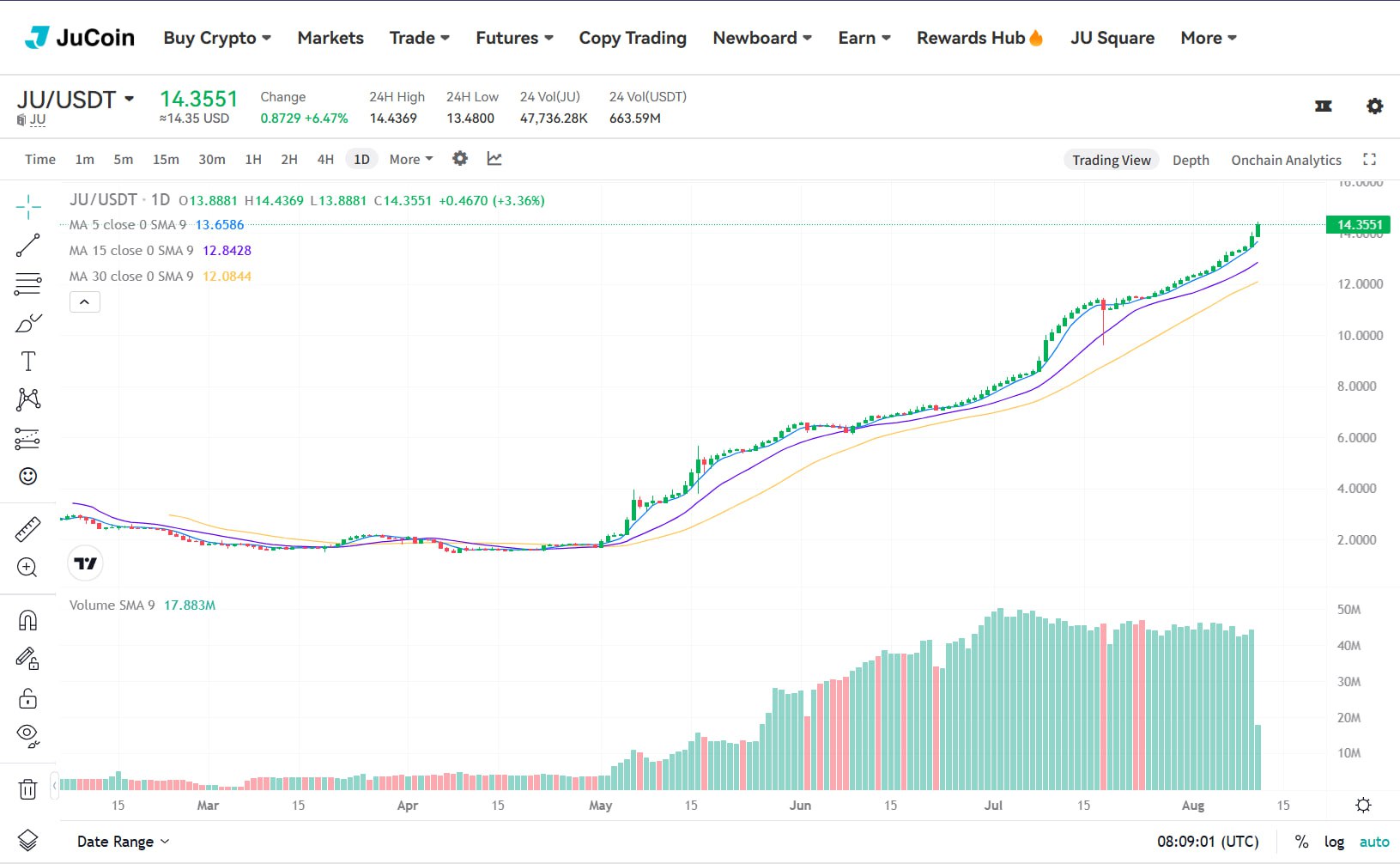
Task: Expand the Futures menu
Action: pyautogui.click(x=515, y=38)
